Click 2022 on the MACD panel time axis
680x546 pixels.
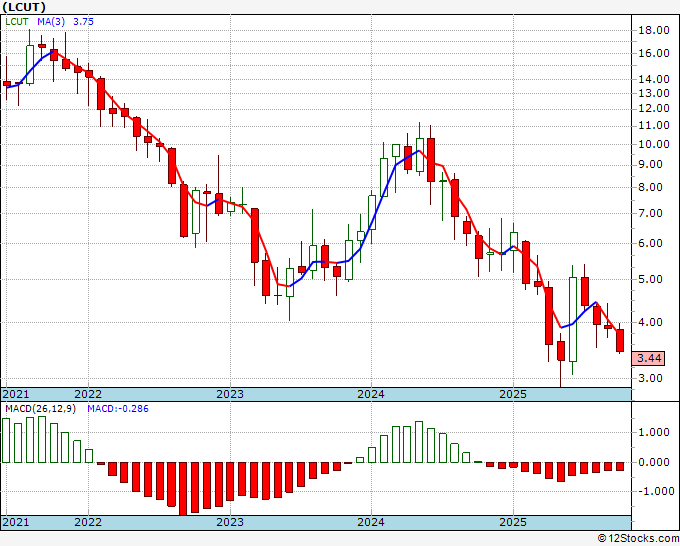coord(88,522)
